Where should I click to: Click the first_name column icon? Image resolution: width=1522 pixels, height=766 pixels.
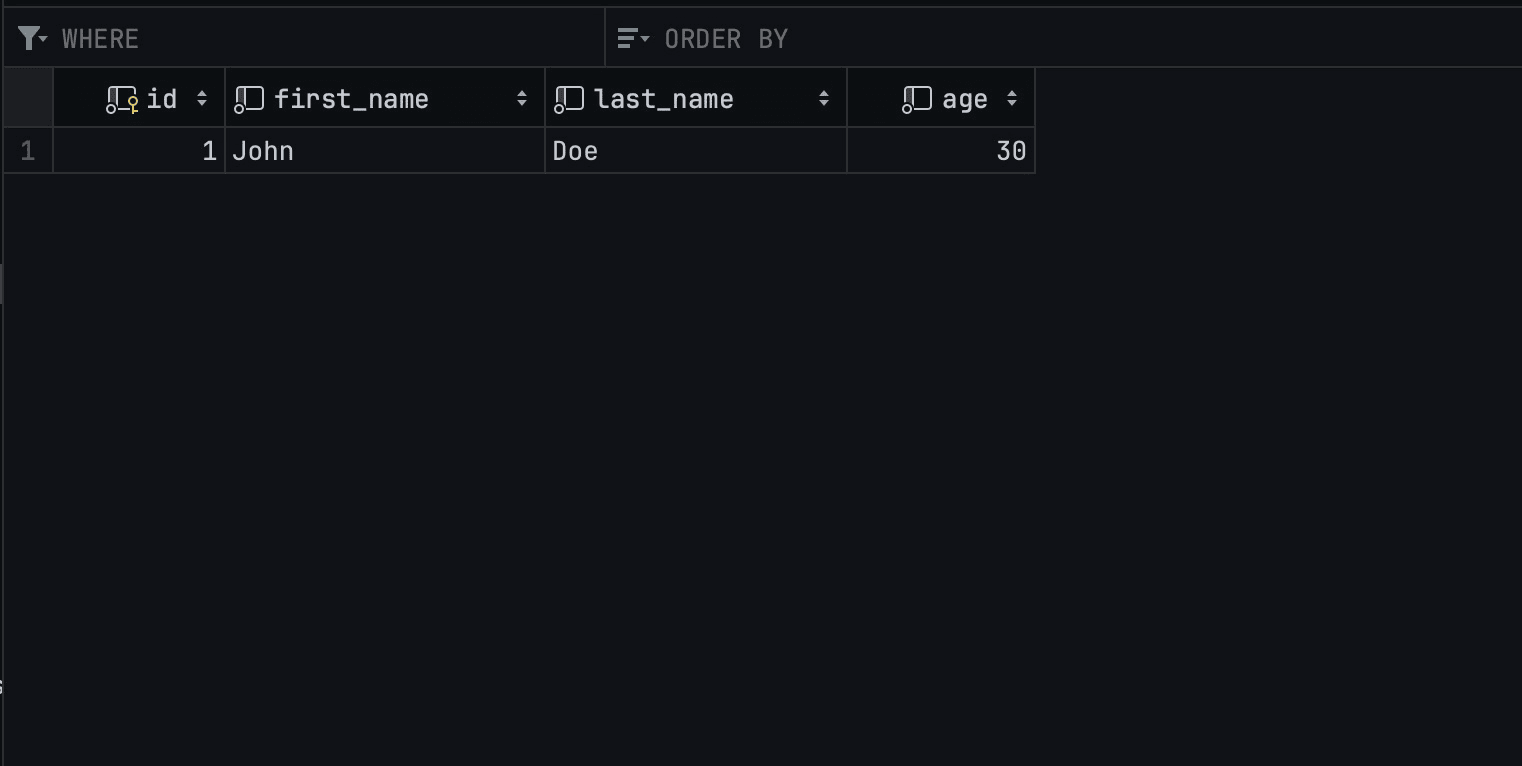point(248,99)
